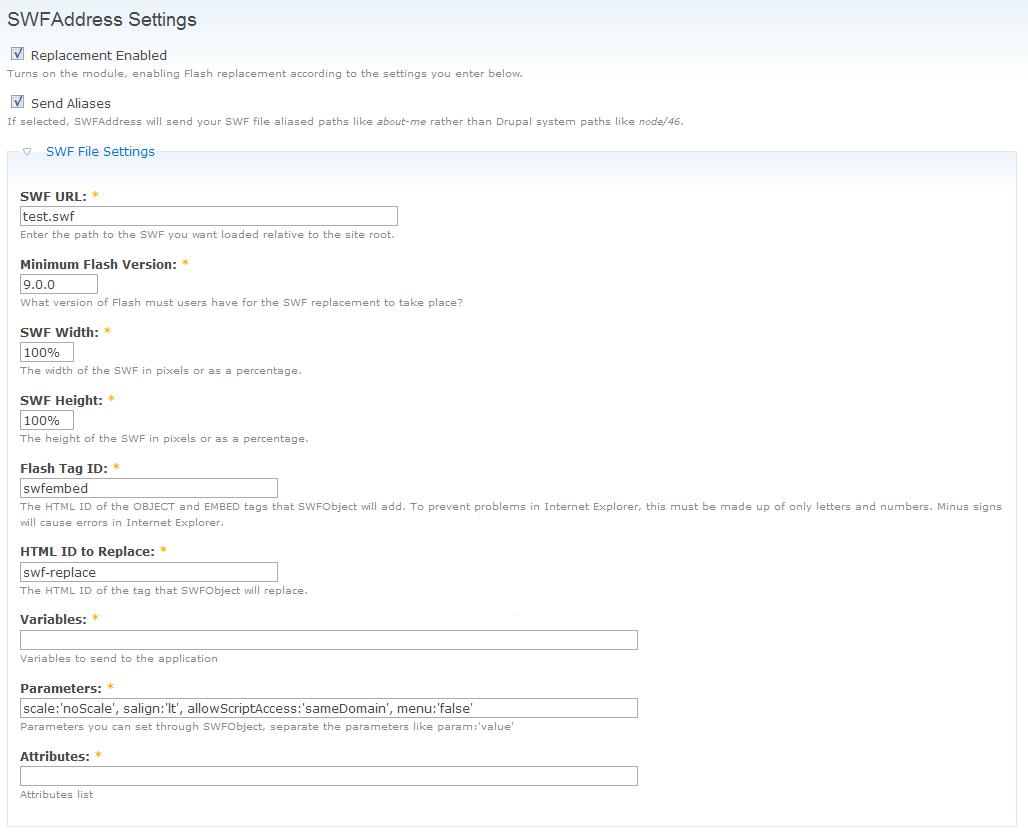Focus the HTML ID to Replace field
The width and height of the screenshot is (1028, 838).
click(x=149, y=572)
